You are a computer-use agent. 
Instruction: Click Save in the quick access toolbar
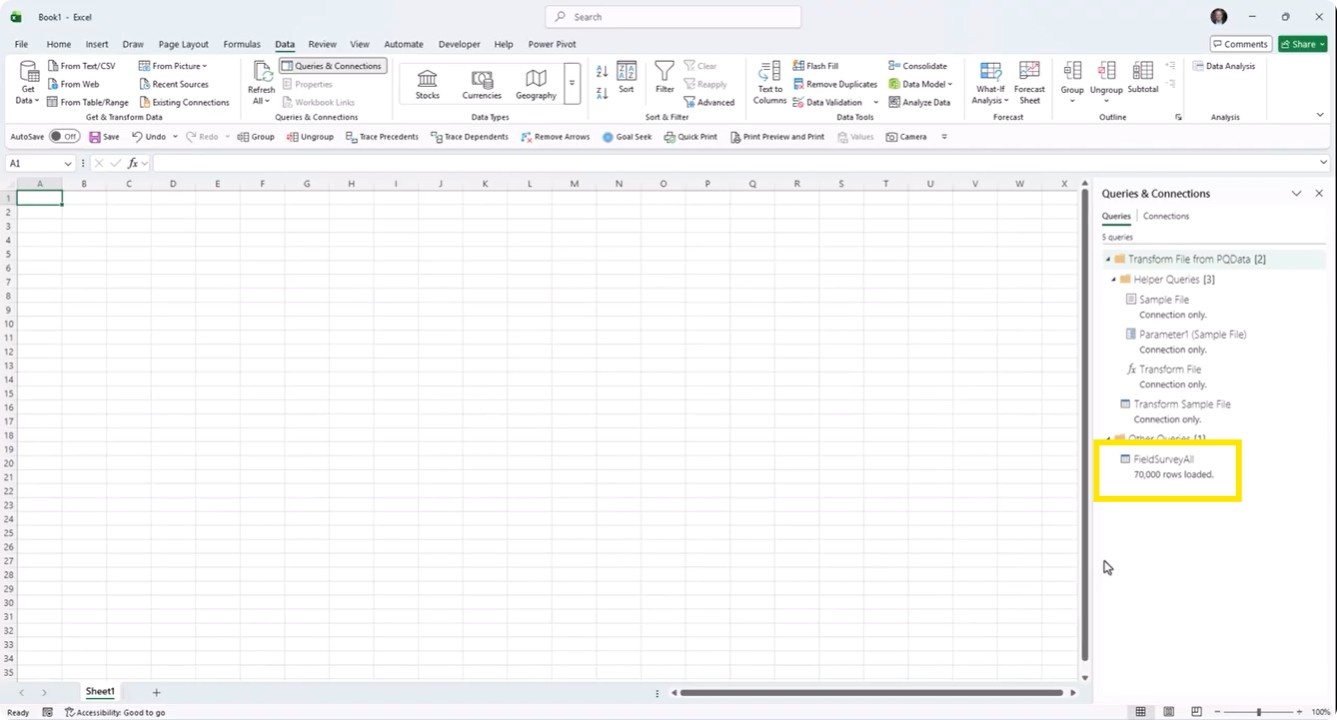[104, 137]
